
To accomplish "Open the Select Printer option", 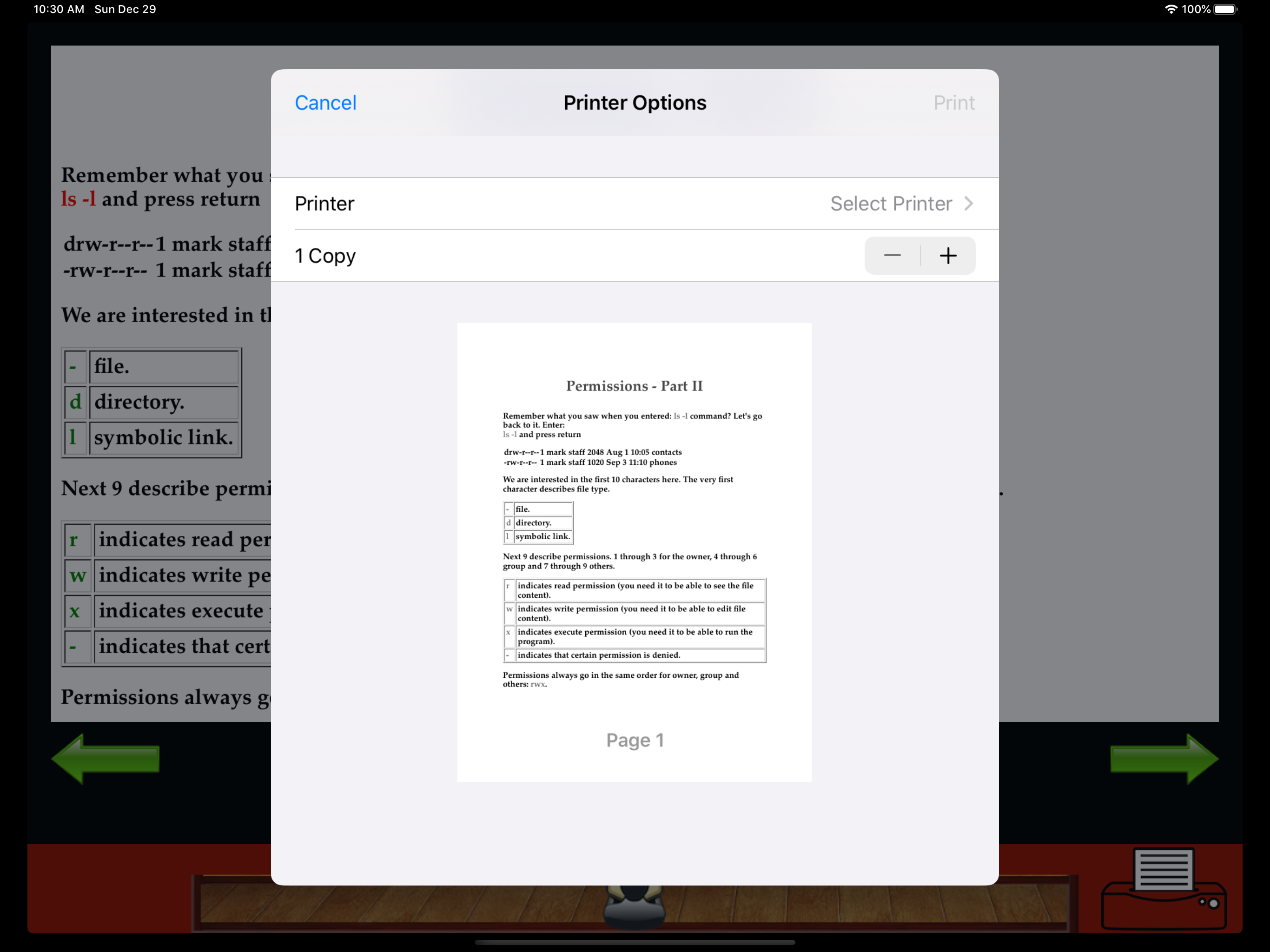I will (x=891, y=204).
